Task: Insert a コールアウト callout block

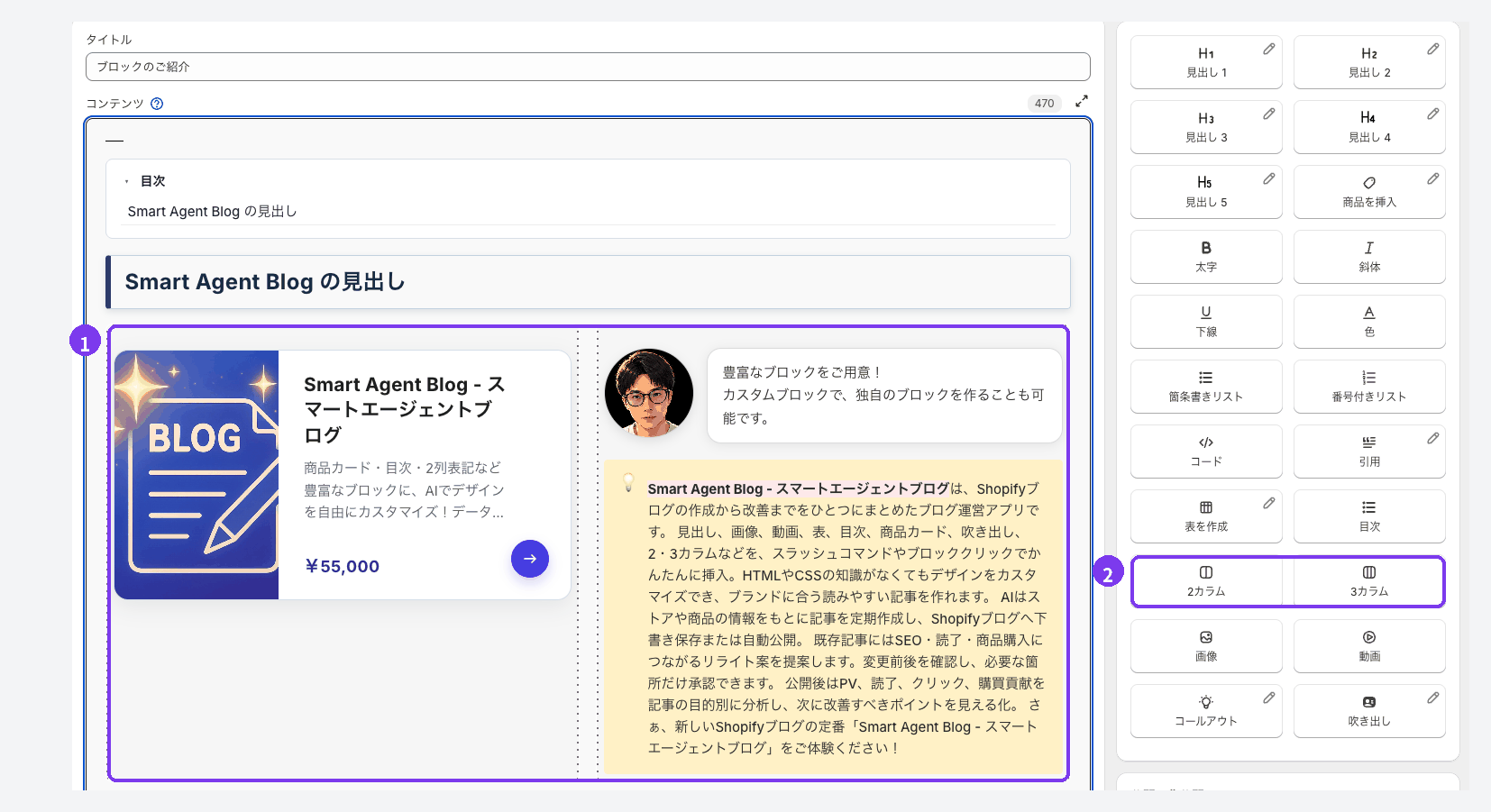Action: pyautogui.click(x=1206, y=711)
